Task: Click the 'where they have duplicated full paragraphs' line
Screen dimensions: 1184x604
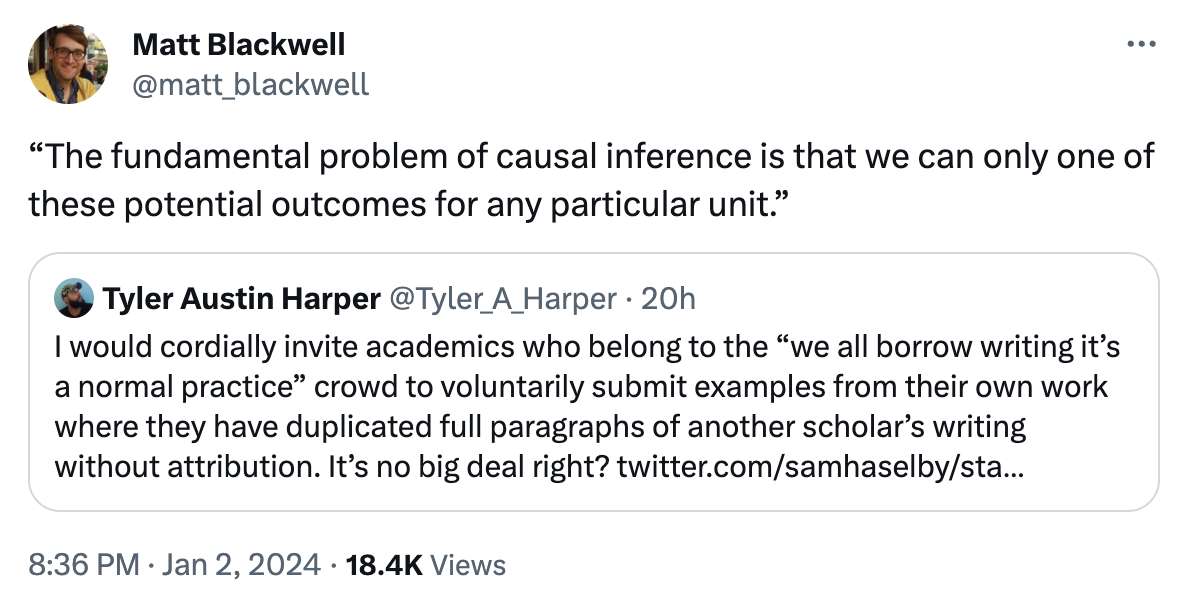Action: (540, 427)
